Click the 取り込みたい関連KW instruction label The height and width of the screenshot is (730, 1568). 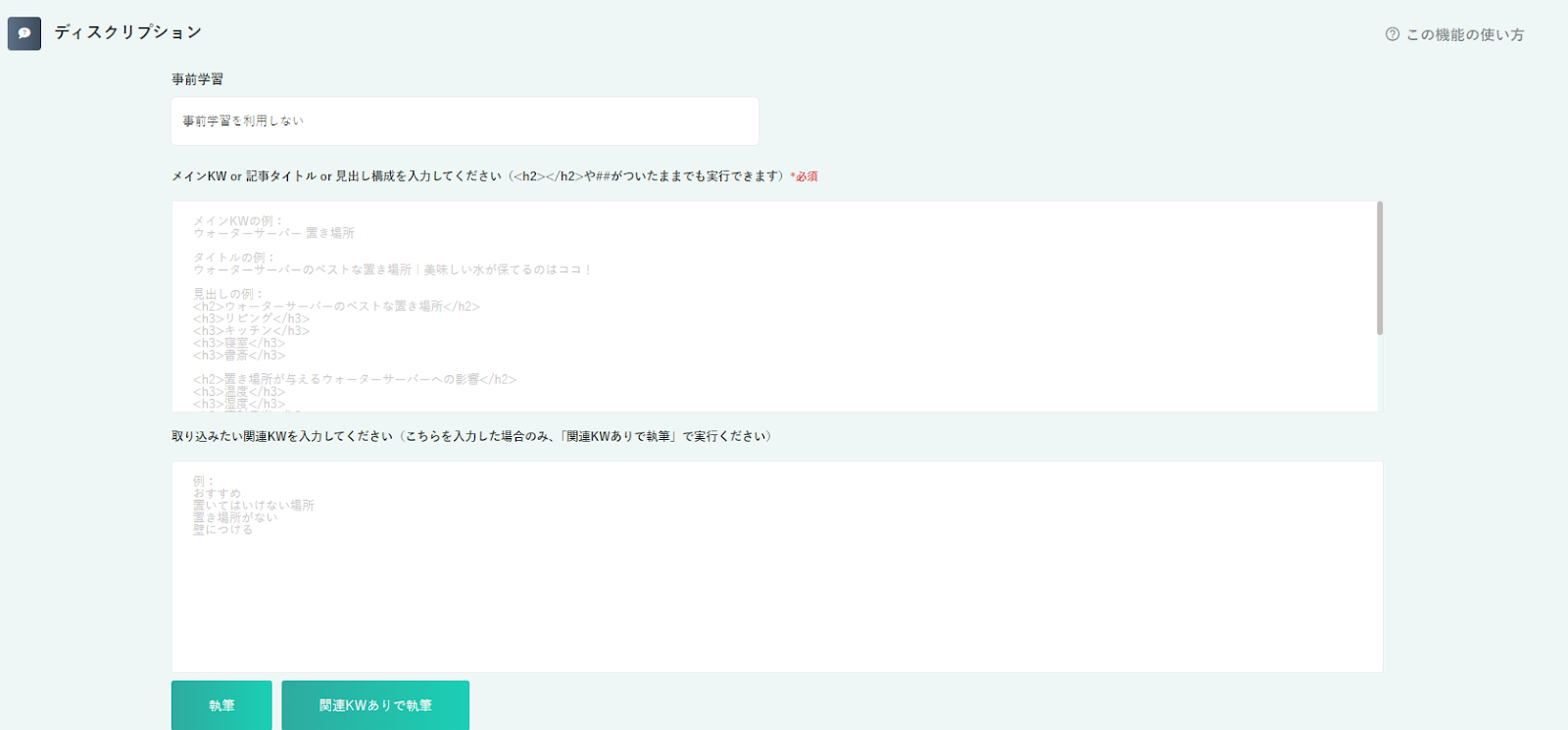click(471, 436)
